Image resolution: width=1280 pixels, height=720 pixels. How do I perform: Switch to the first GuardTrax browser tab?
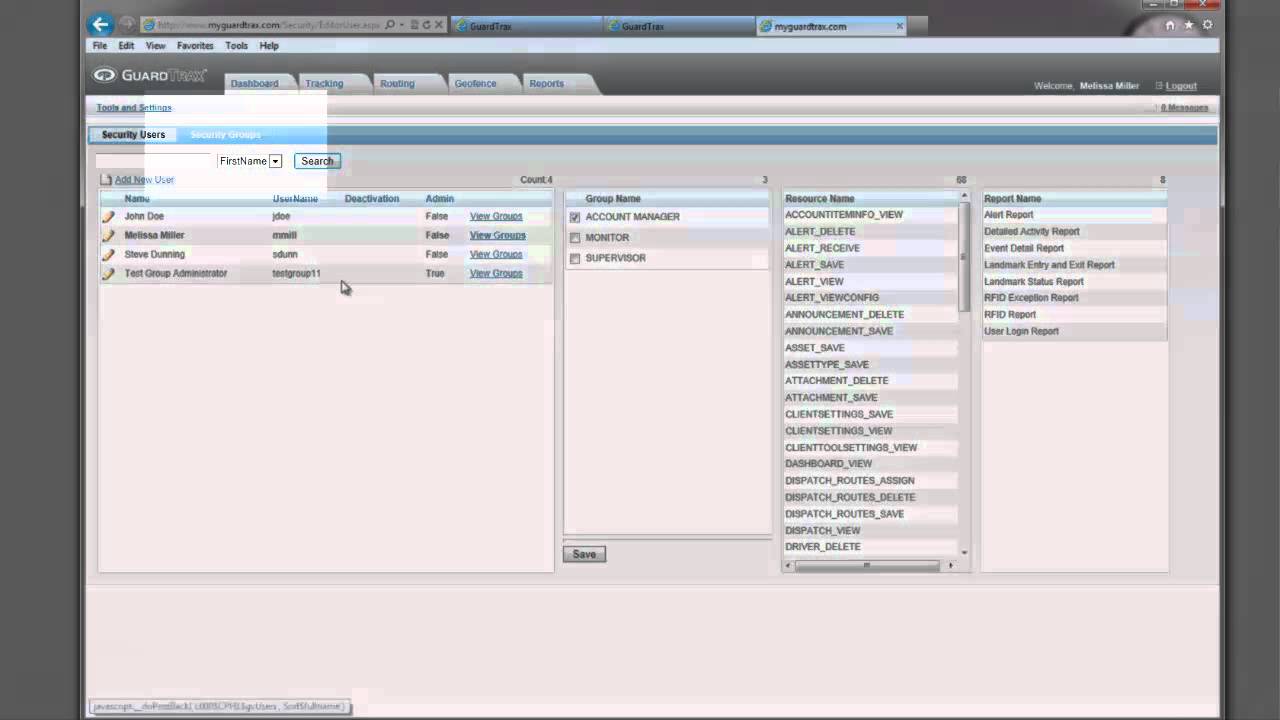click(526, 26)
